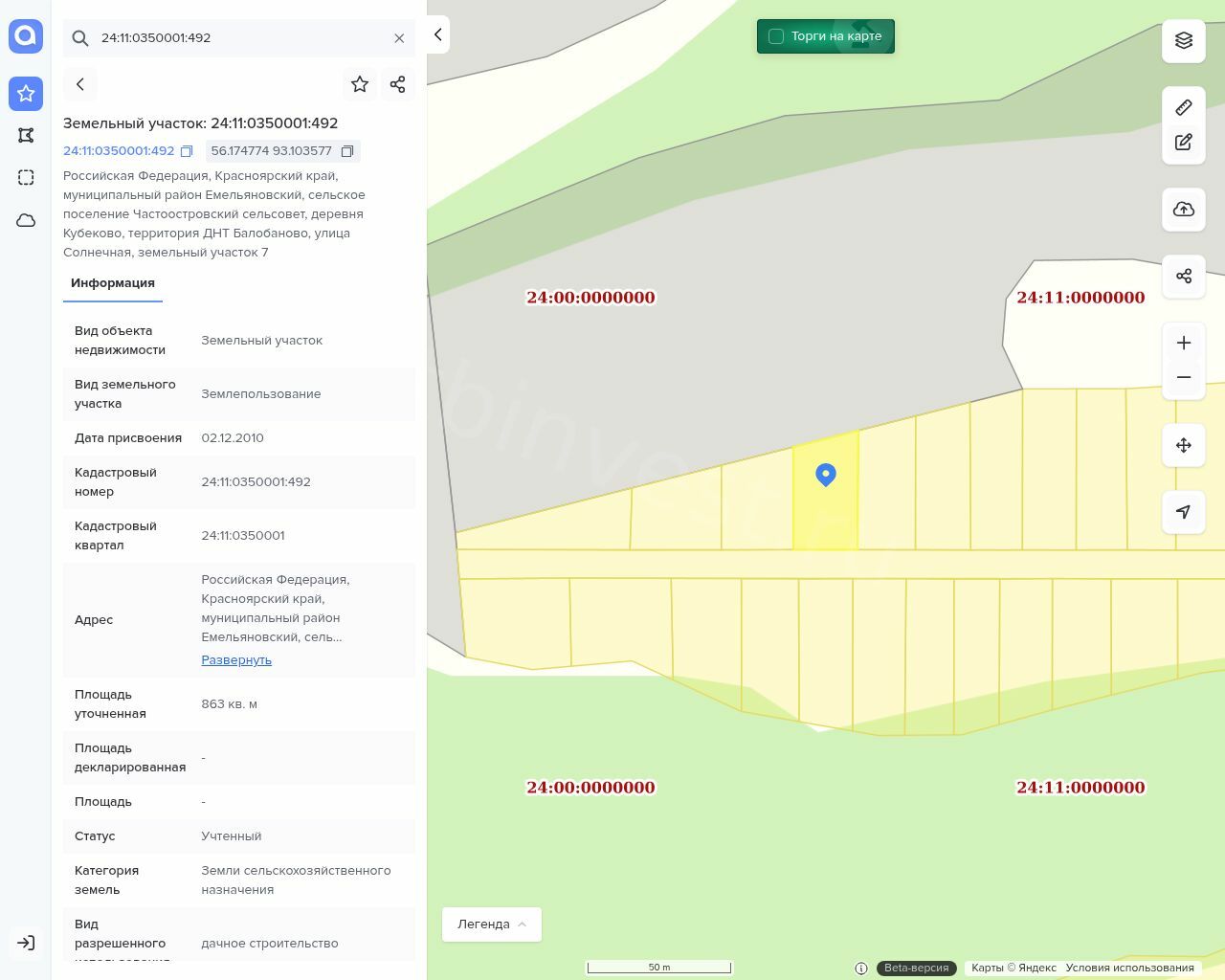The height and width of the screenshot is (980, 1225).
Task: Open favorites section in left sidebar
Action: click(x=26, y=94)
